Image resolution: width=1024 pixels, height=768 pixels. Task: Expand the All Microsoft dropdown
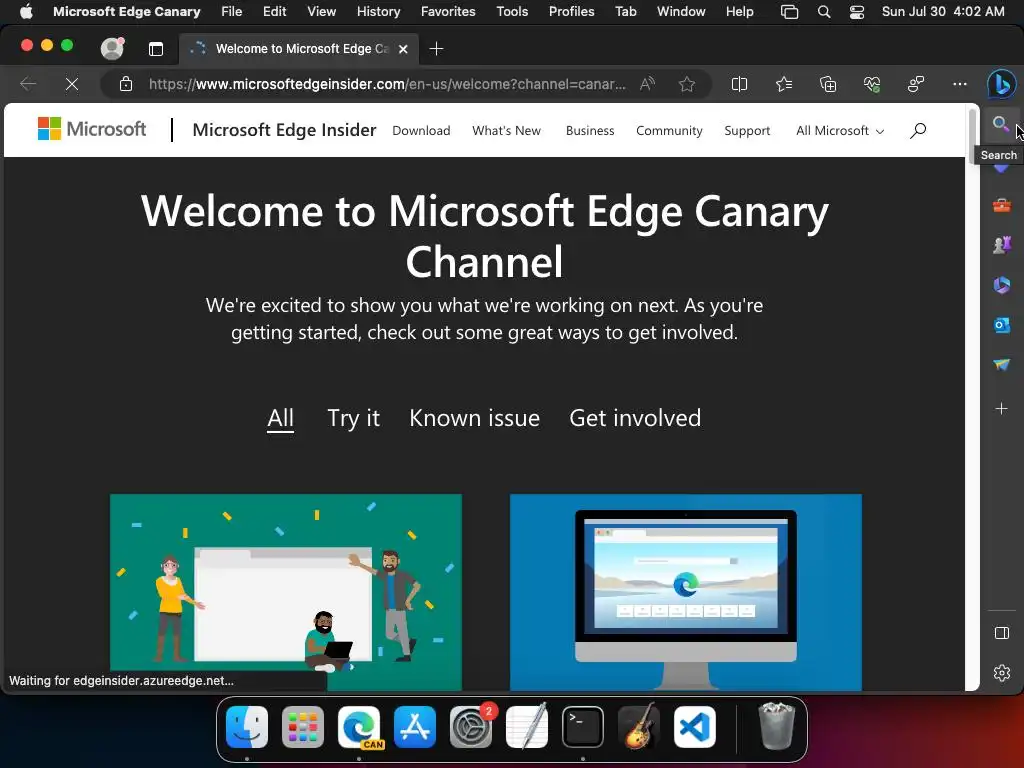tap(840, 131)
